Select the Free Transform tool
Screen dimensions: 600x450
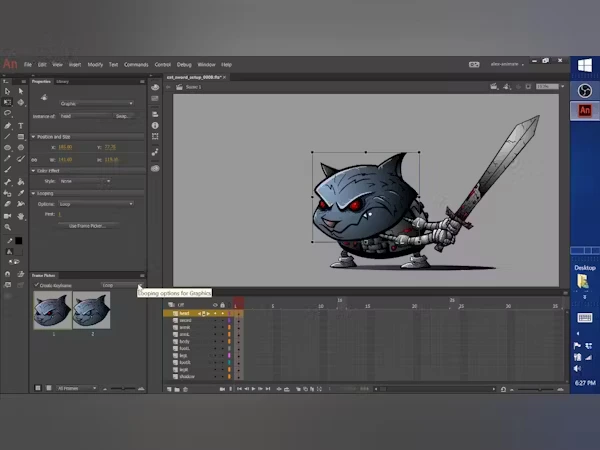pos(7,102)
